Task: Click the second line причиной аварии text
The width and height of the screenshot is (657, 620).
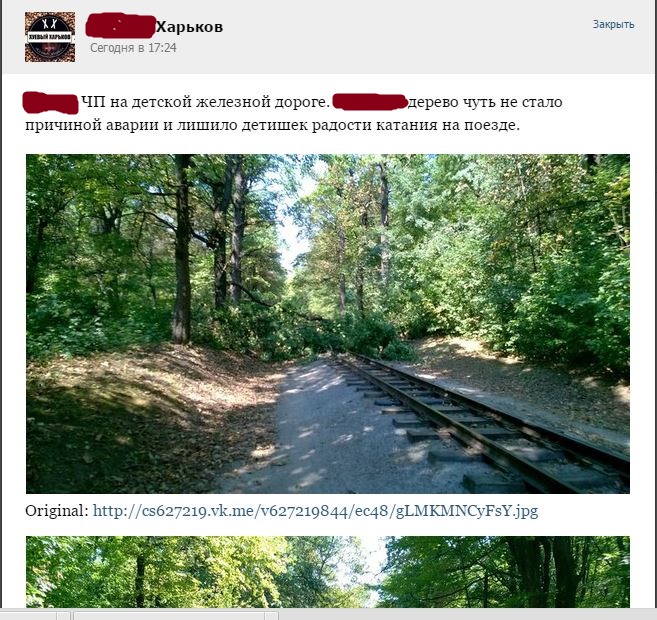Action: point(272,125)
